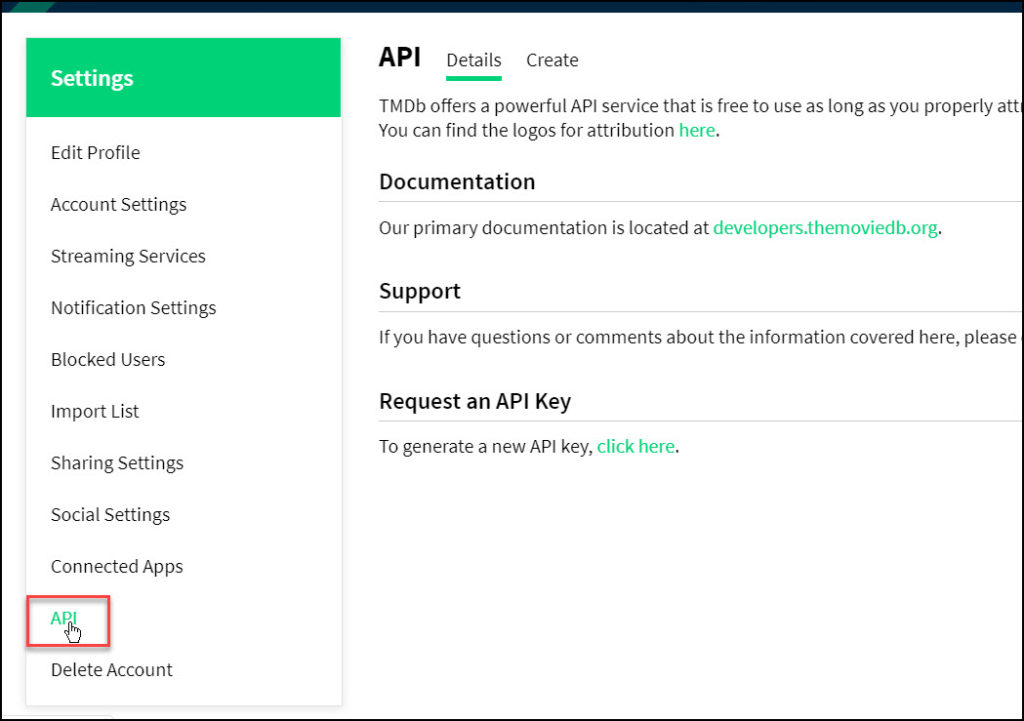1024x721 pixels.
Task: Open the attribution logos link labeled 'here'
Action: coord(696,130)
